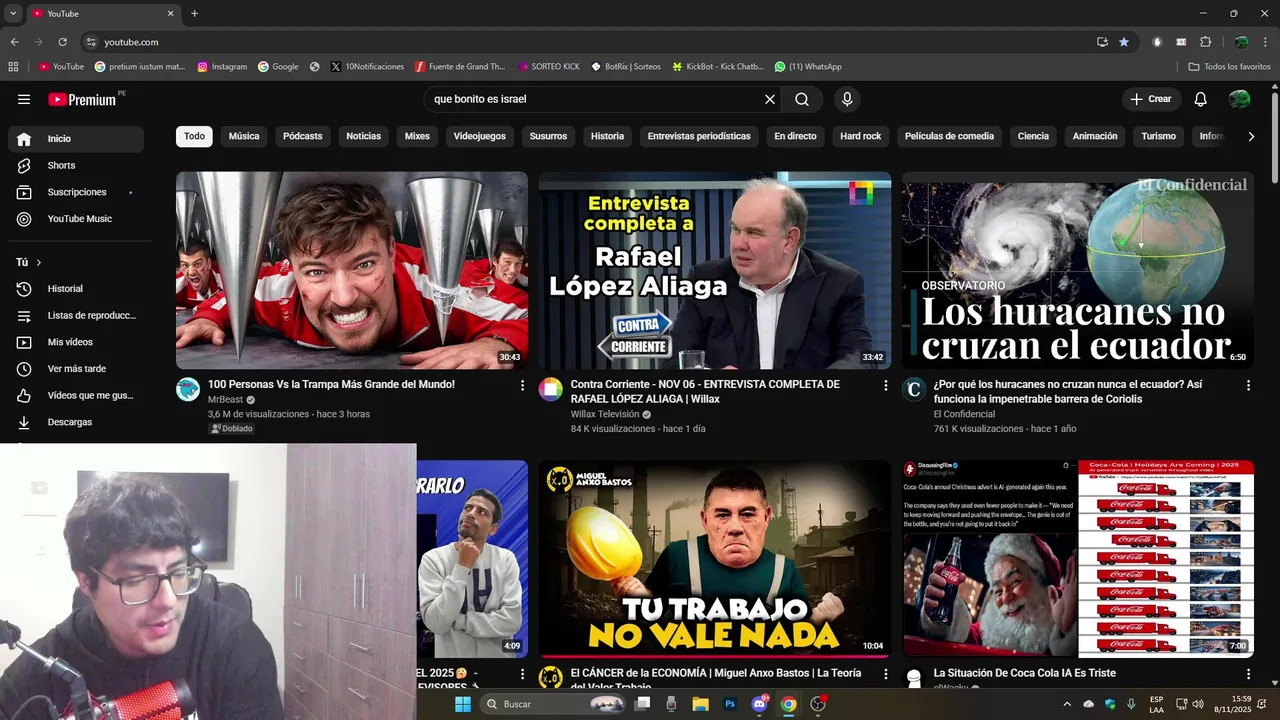Select the Hard rock filter chip
The width and height of the screenshot is (1280, 720).
[861, 136]
